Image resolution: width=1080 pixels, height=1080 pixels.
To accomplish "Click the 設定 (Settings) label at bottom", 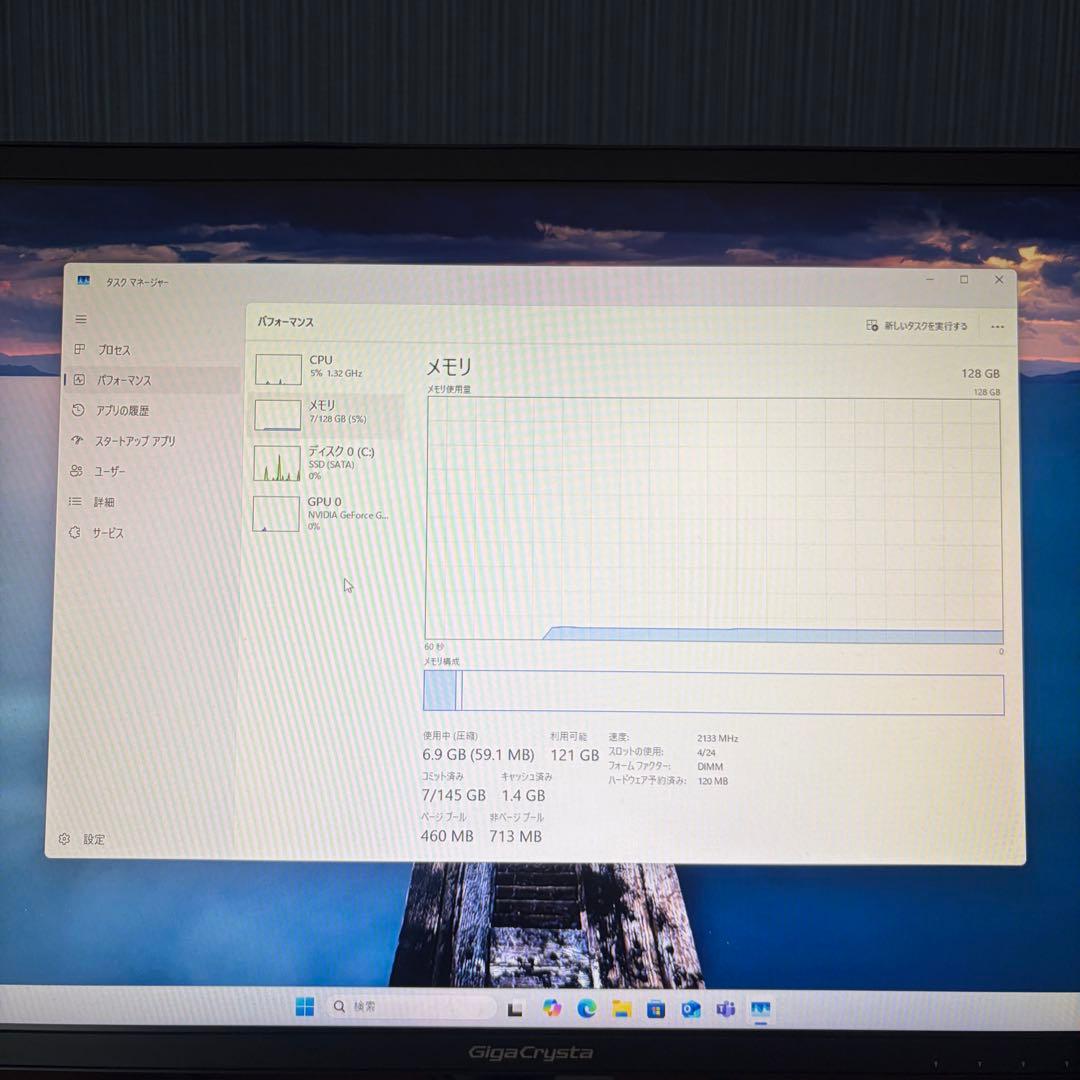I will (94, 839).
